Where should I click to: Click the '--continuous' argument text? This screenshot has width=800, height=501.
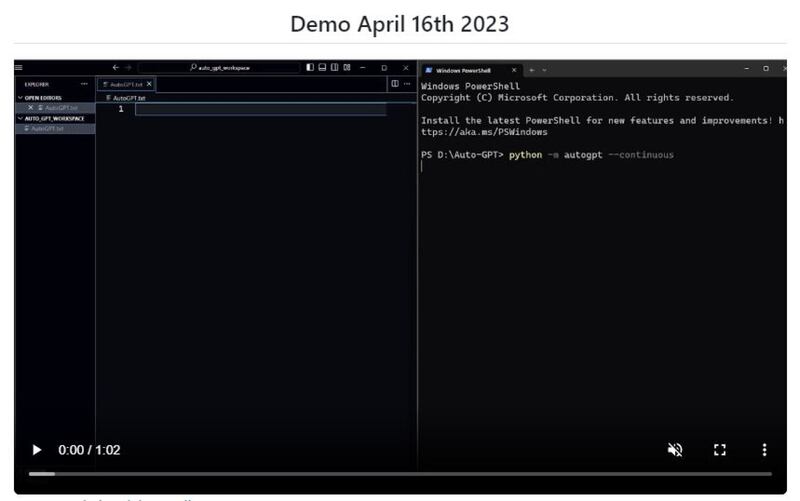[x=641, y=155]
